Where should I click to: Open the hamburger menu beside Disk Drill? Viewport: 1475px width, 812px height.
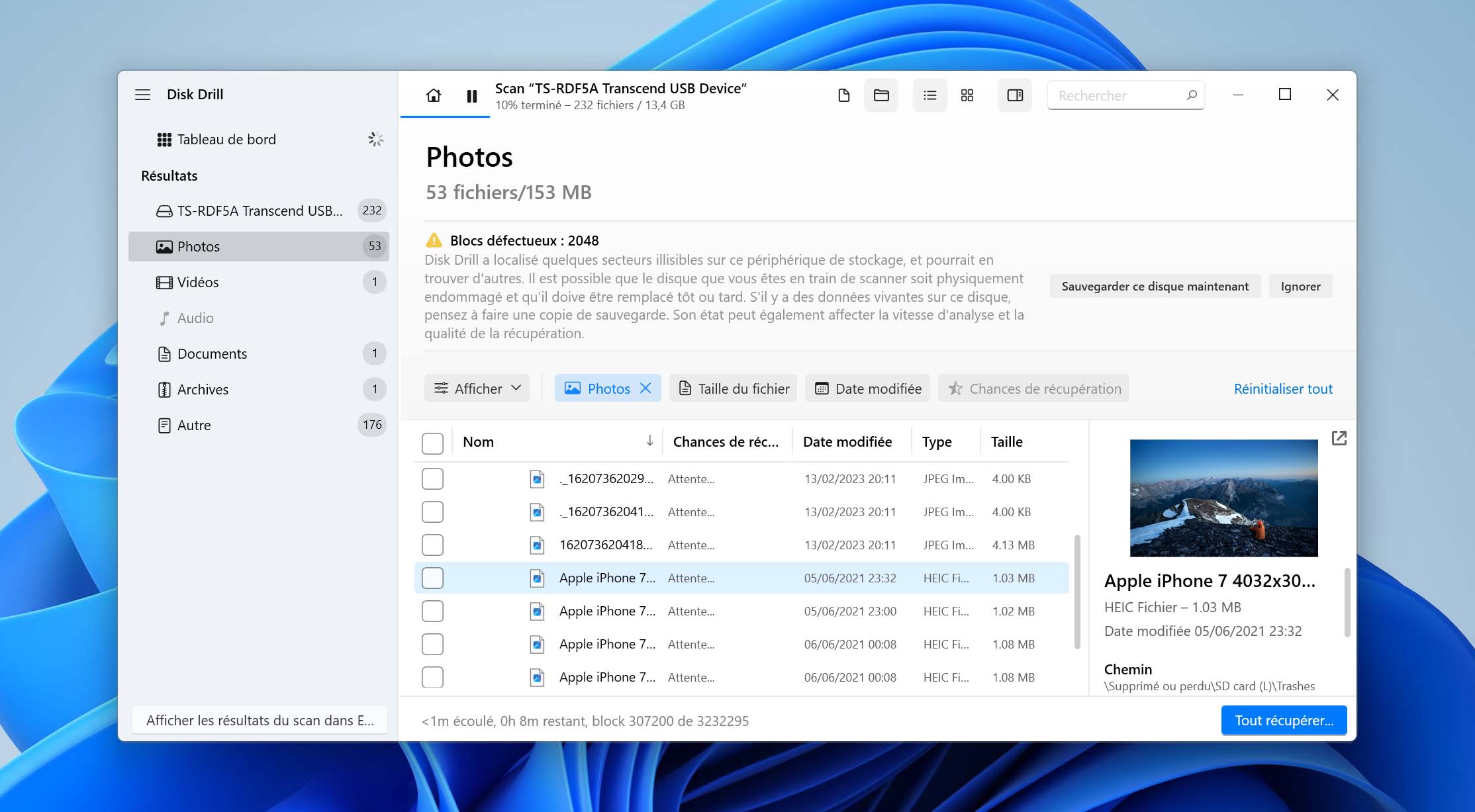click(142, 95)
